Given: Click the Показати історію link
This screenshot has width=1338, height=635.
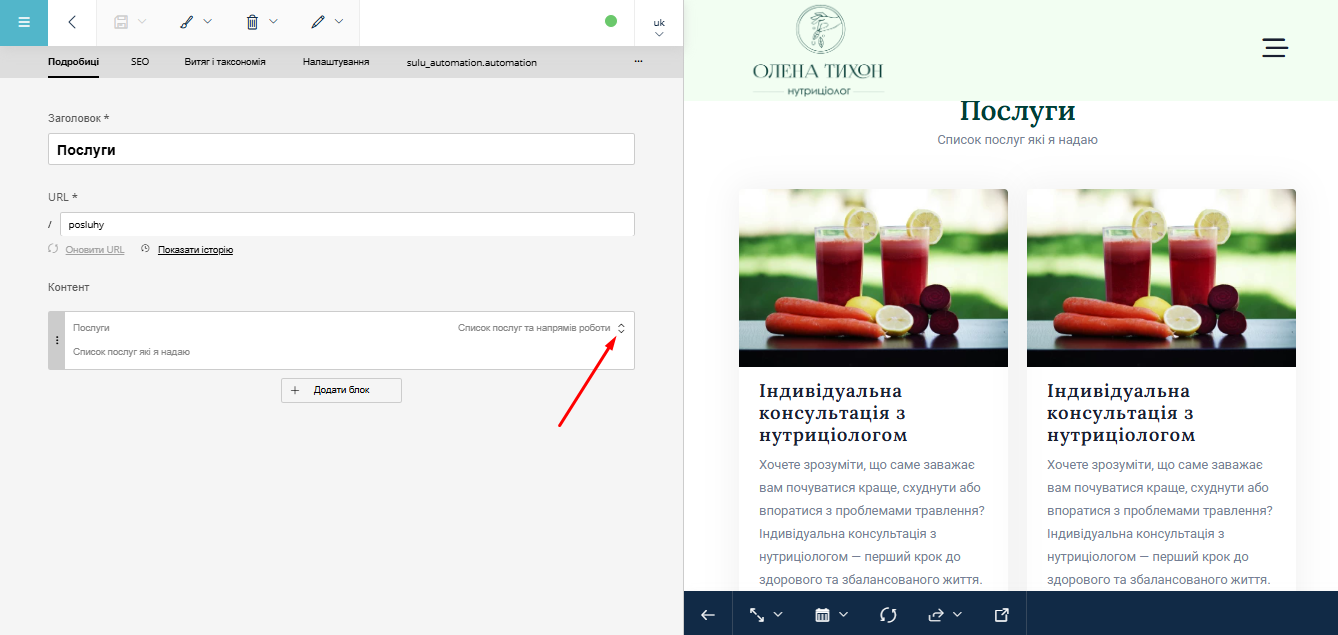Looking at the screenshot, I should (x=195, y=250).
